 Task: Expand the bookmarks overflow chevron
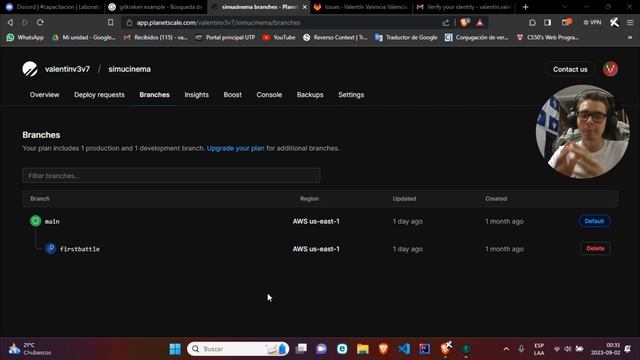[x=630, y=37]
